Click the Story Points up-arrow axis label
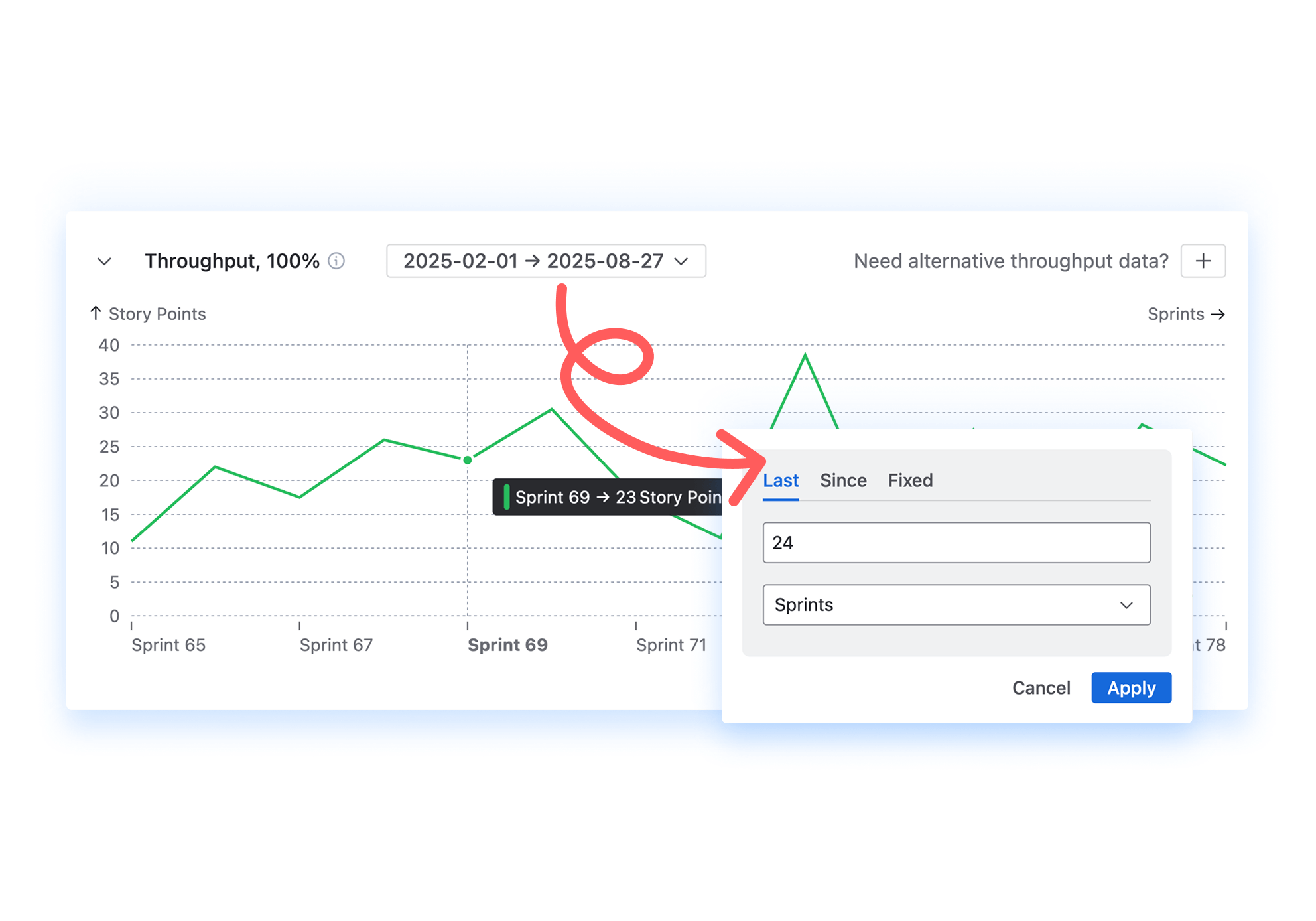 pyautogui.click(x=148, y=314)
